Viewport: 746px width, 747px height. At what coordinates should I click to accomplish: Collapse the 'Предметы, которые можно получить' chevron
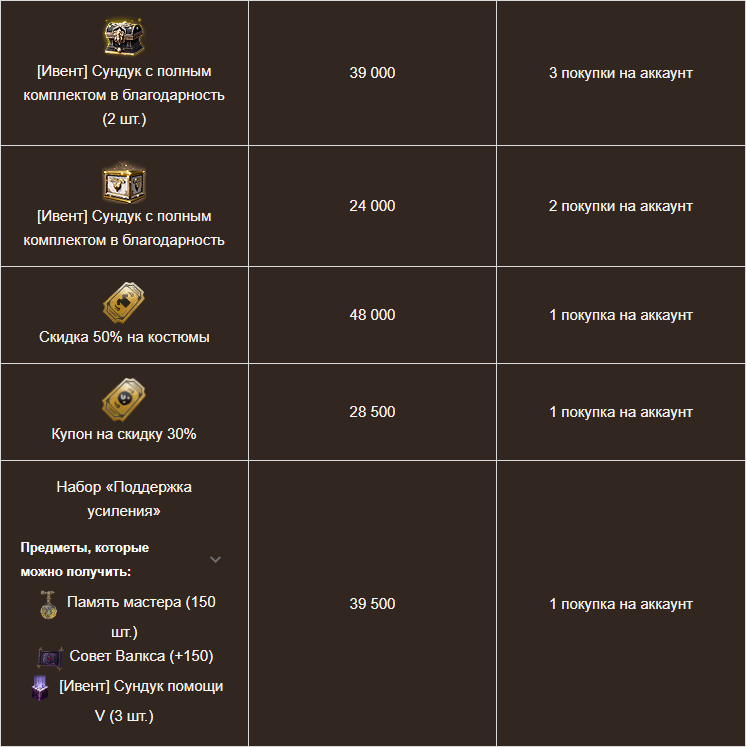click(x=215, y=559)
